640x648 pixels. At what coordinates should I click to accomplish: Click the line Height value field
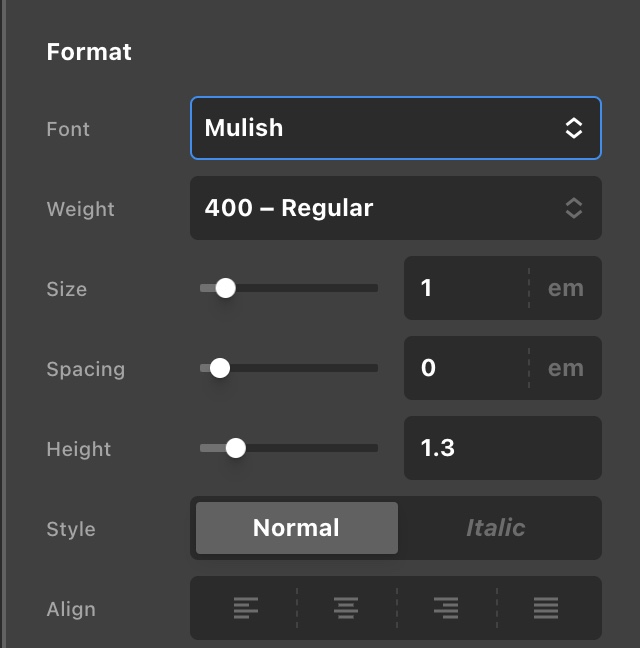(x=500, y=448)
